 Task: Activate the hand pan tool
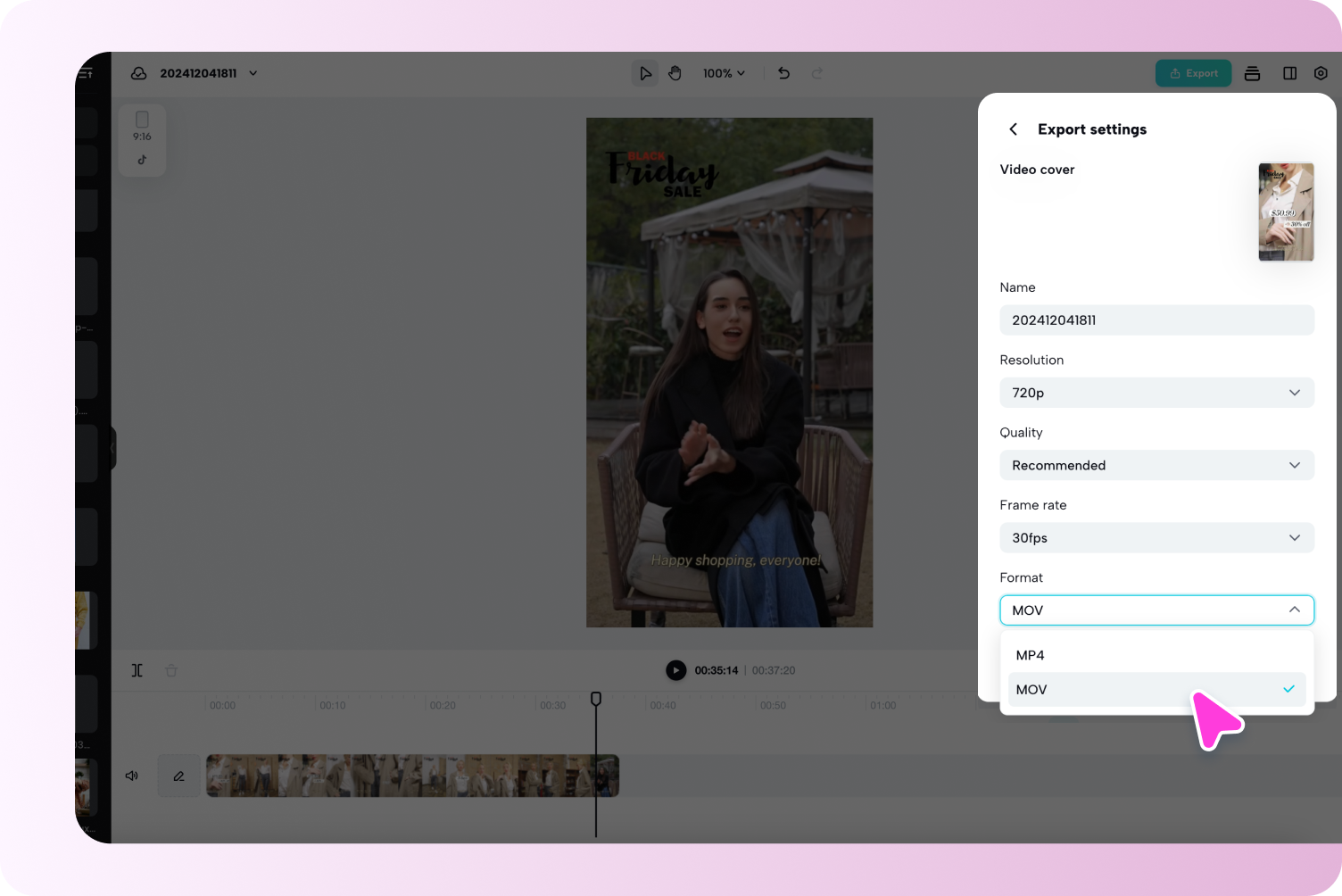pyautogui.click(x=675, y=73)
